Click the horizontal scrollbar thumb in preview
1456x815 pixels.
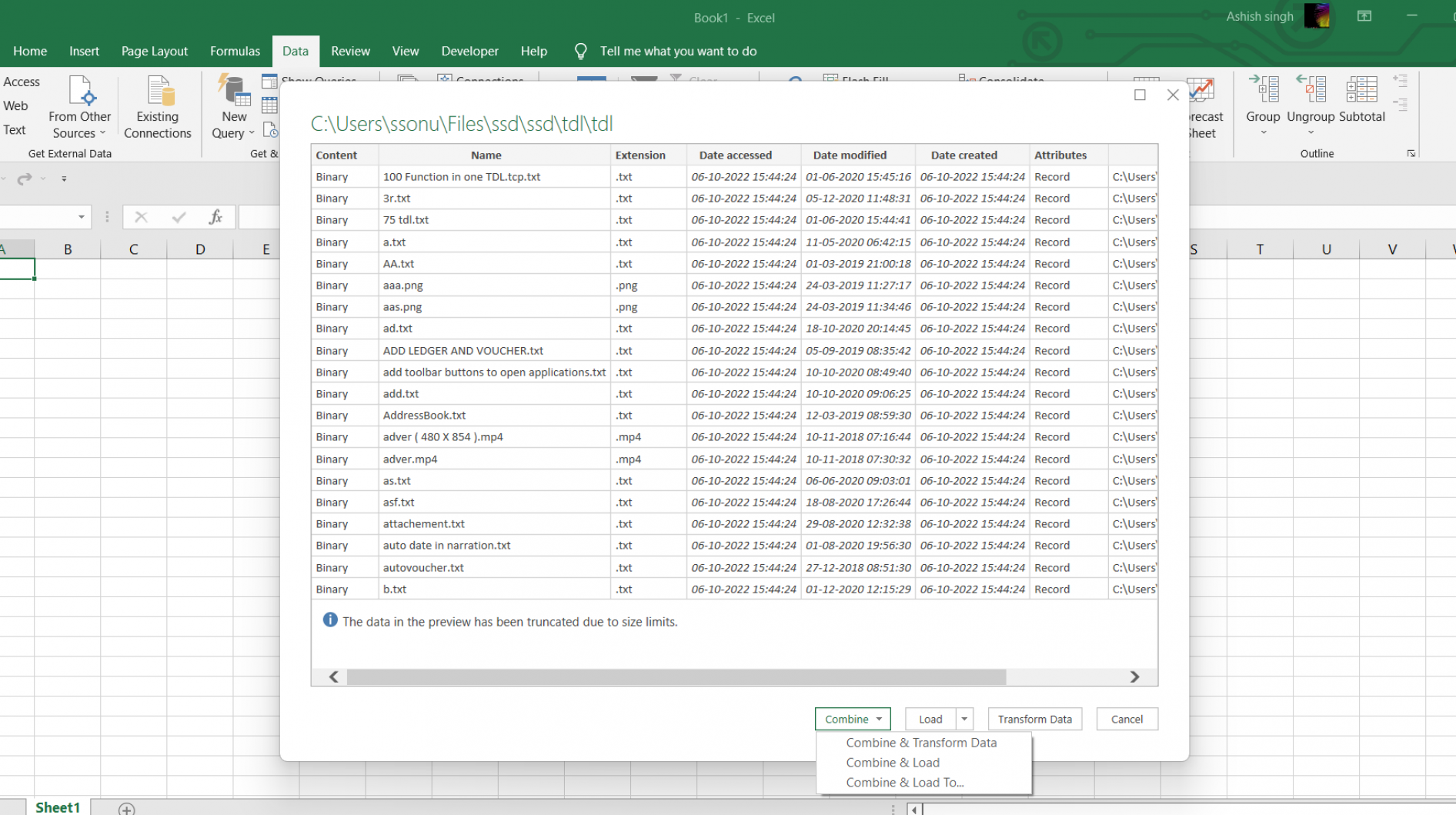pos(676,676)
